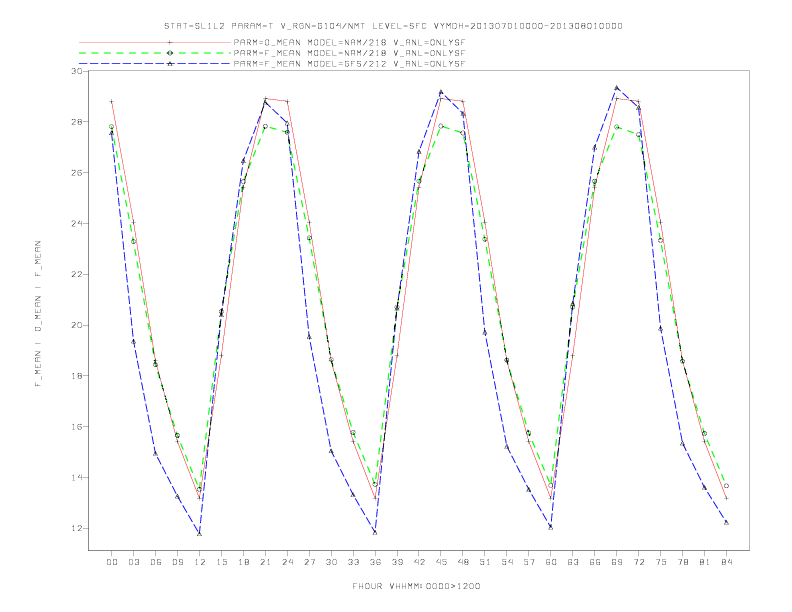This screenshot has width=792, height=612.
Task: Click the triangle marker in the blue legend line
Action: (170, 64)
